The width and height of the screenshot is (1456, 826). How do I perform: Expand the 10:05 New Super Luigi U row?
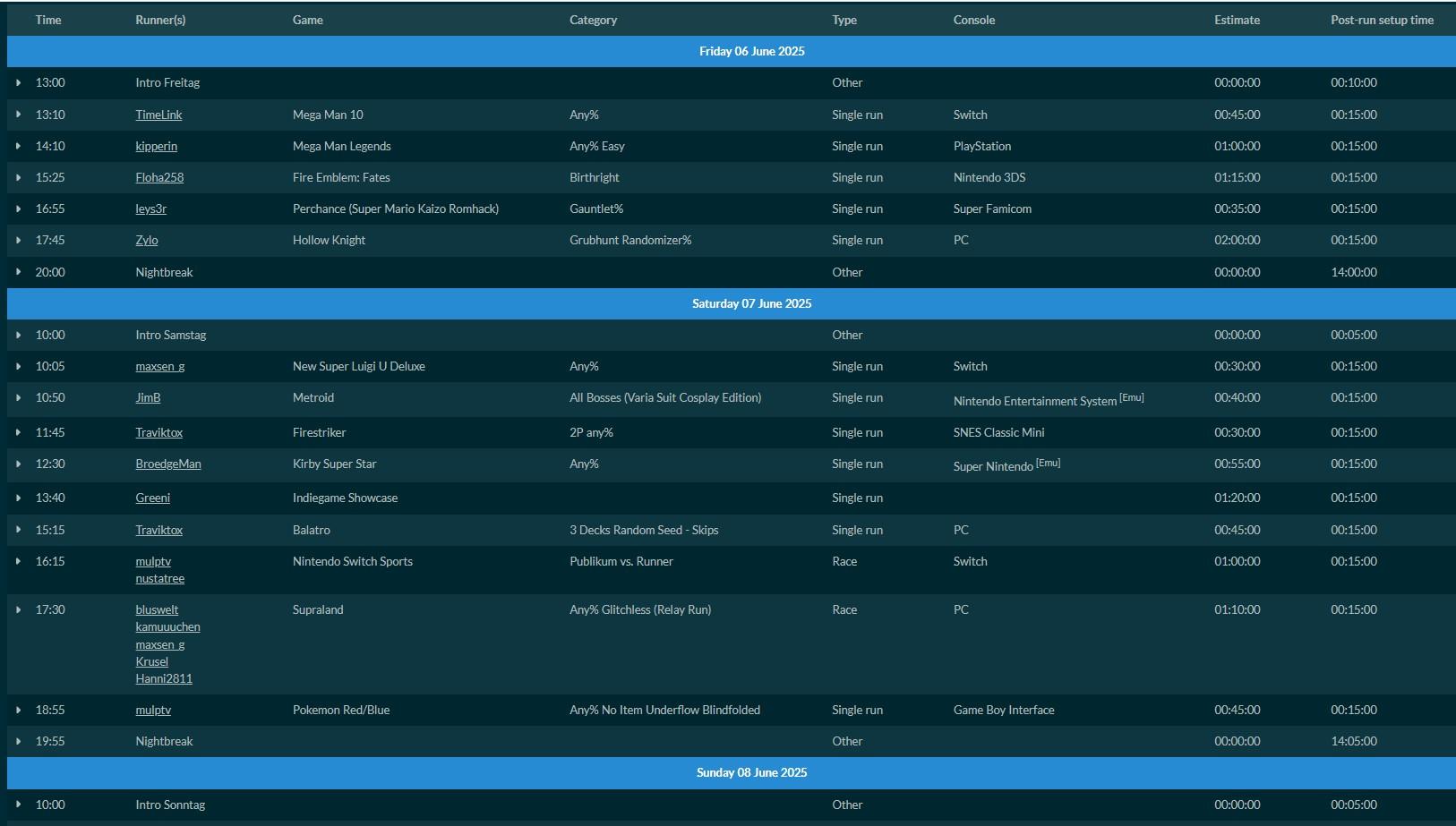pyautogui.click(x=18, y=366)
